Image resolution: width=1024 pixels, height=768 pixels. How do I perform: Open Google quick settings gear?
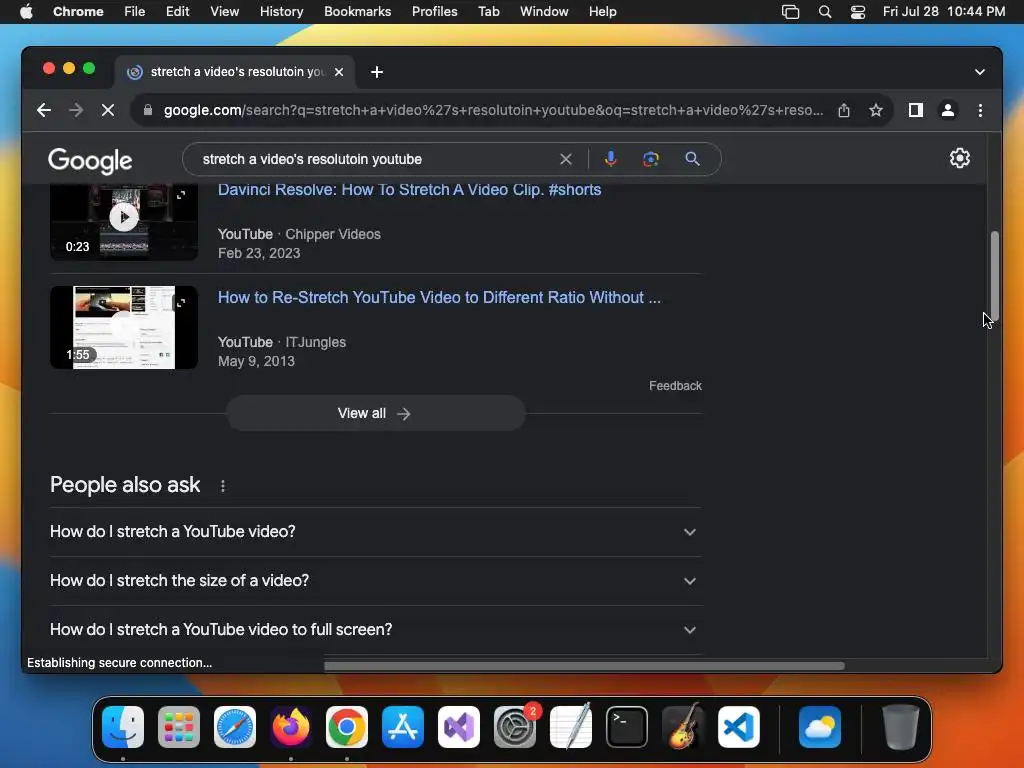coord(959,159)
